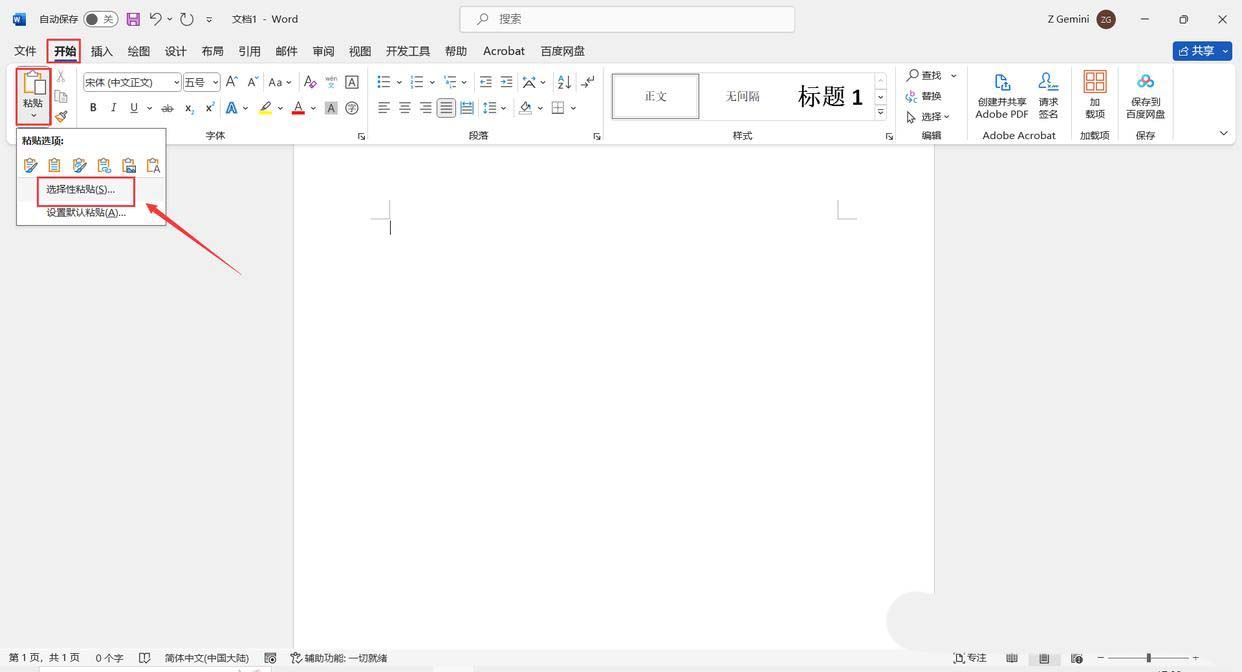Expand the bullets list dropdown arrow

click(399, 82)
